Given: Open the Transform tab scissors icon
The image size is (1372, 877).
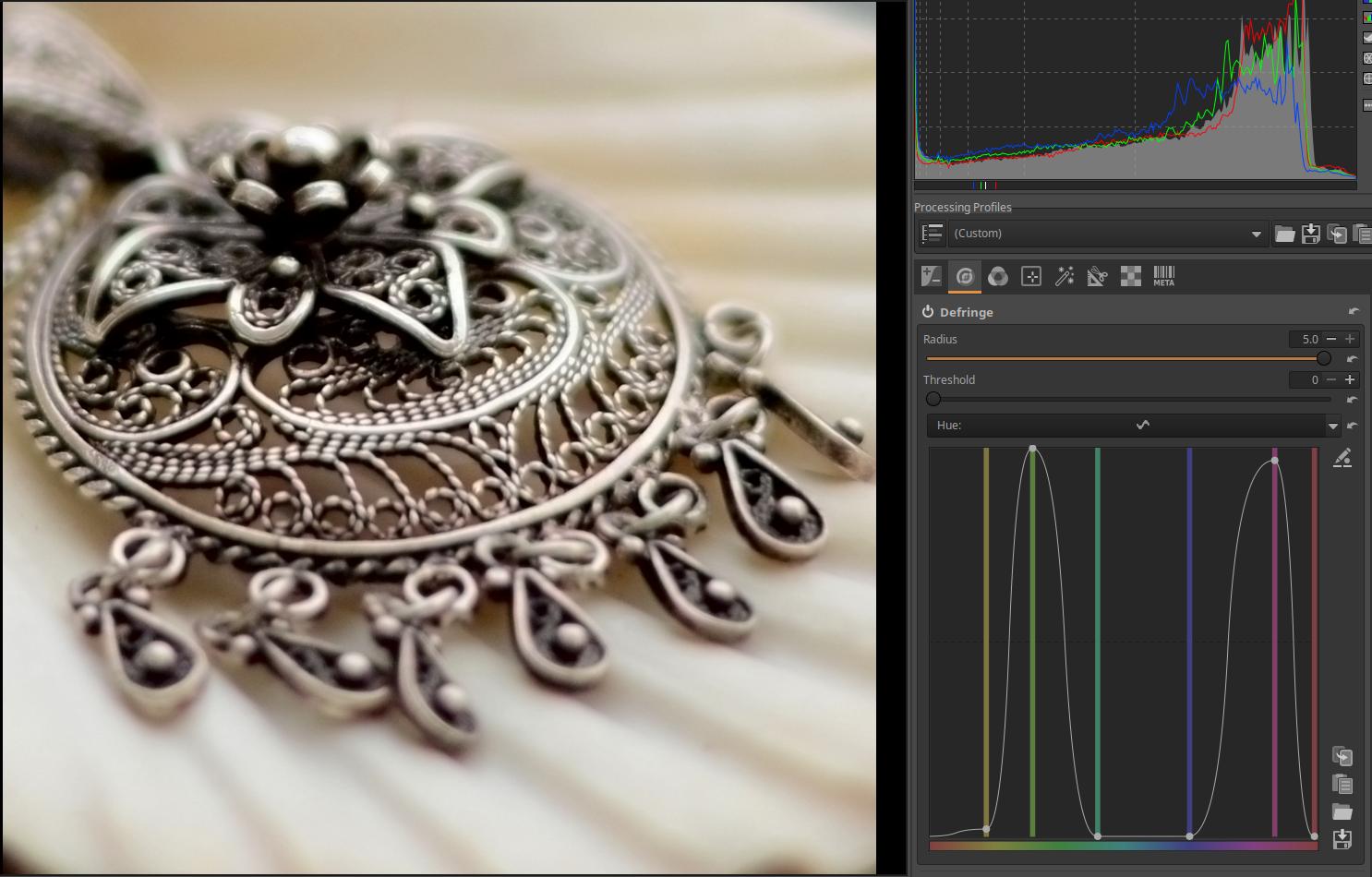Looking at the screenshot, I should click(x=1097, y=276).
